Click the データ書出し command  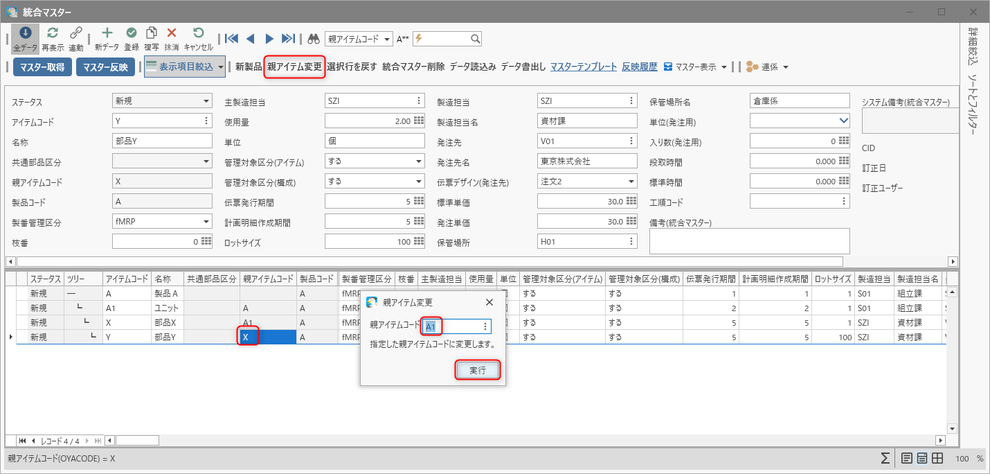tap(523, 66)
